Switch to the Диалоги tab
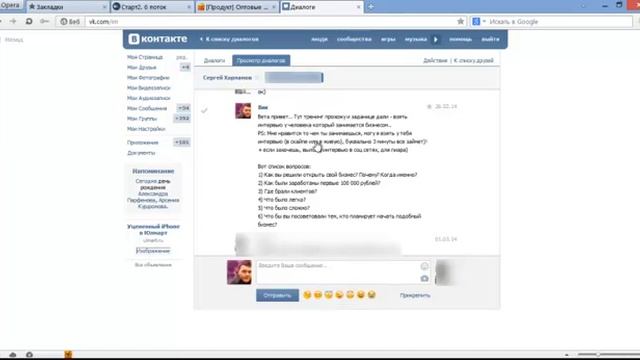 [214, 60]
